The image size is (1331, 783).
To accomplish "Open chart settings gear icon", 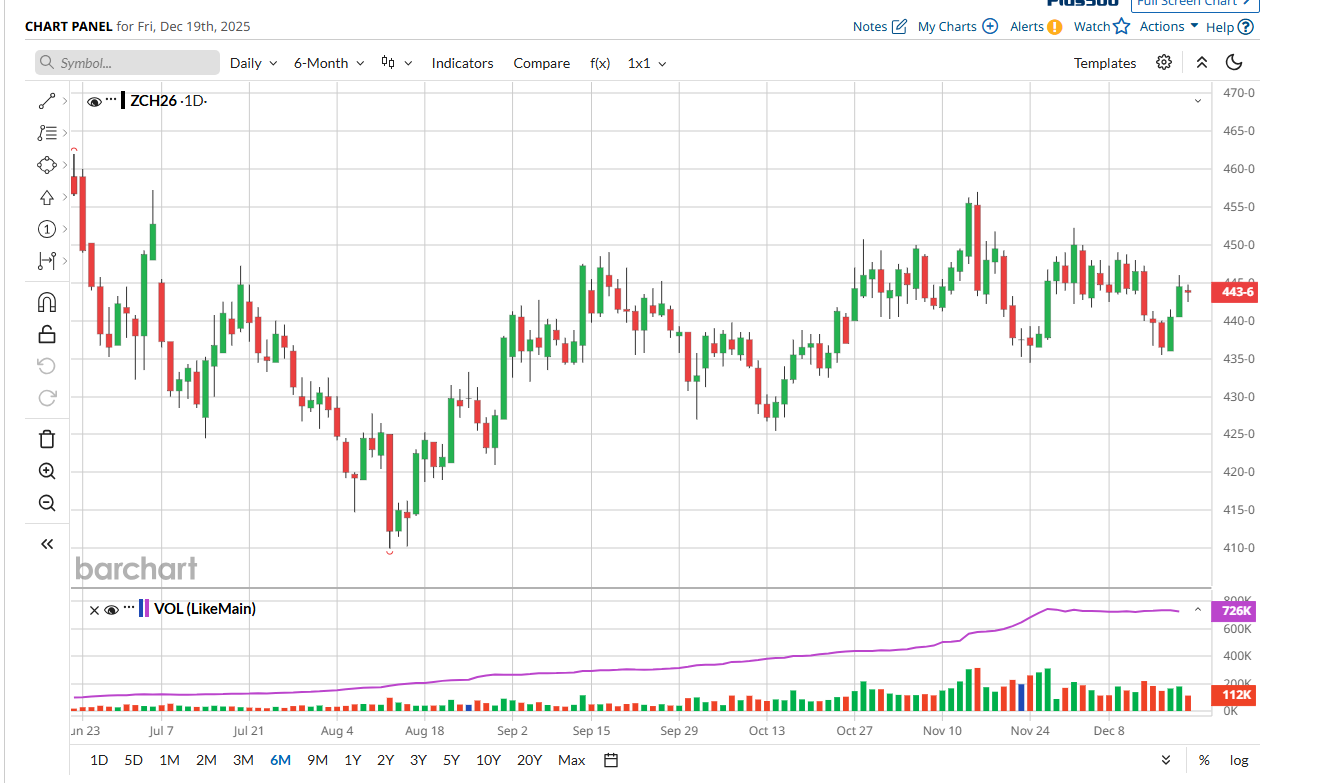I will point(1163,63).
